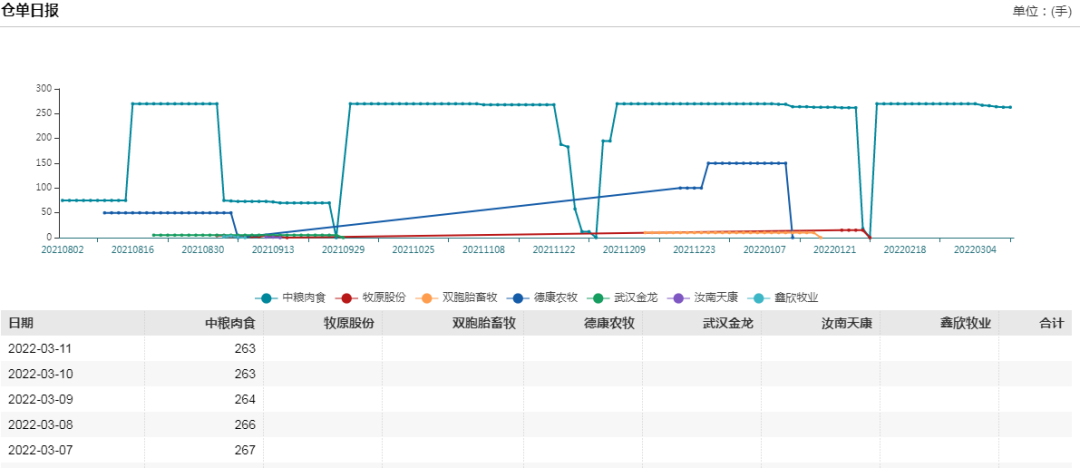
Task: Click x-axis label 20210929
Action: tap(343, 250)
